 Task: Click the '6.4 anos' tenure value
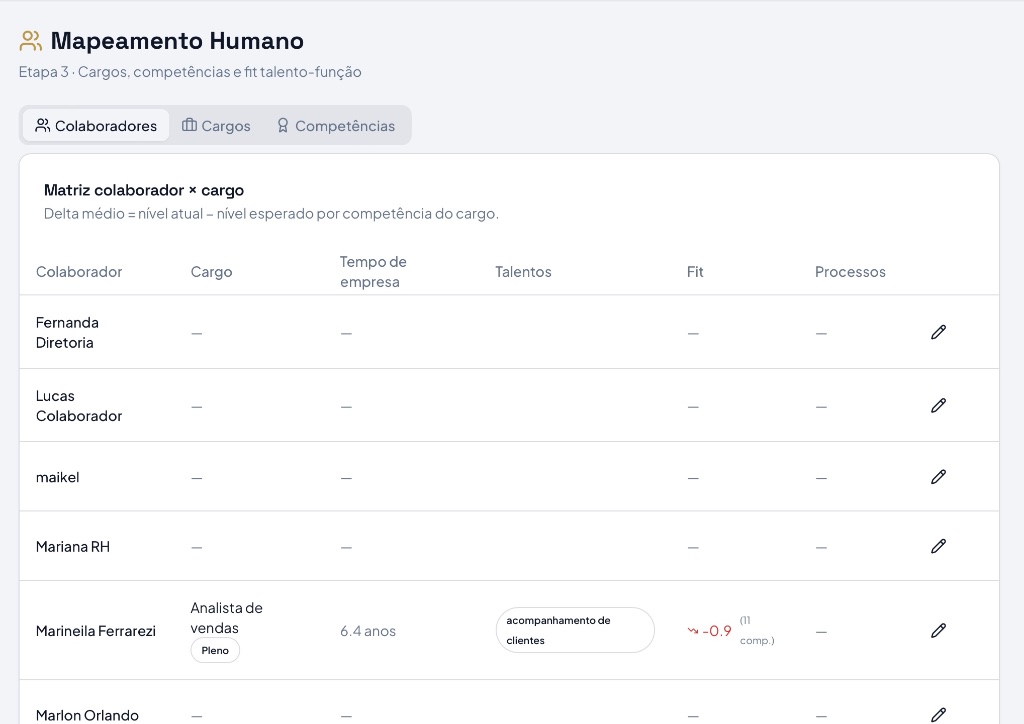[368, 631]
